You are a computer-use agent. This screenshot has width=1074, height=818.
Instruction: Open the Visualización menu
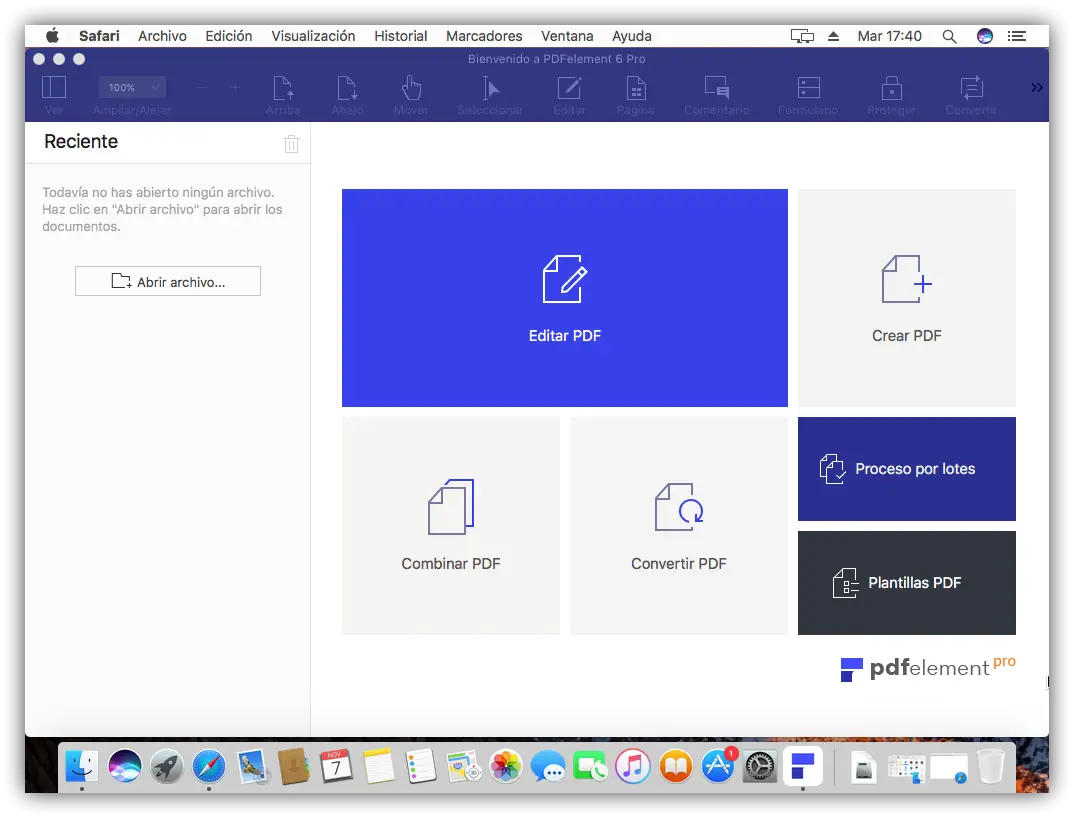pyautogui.click(x=313, y=36)
